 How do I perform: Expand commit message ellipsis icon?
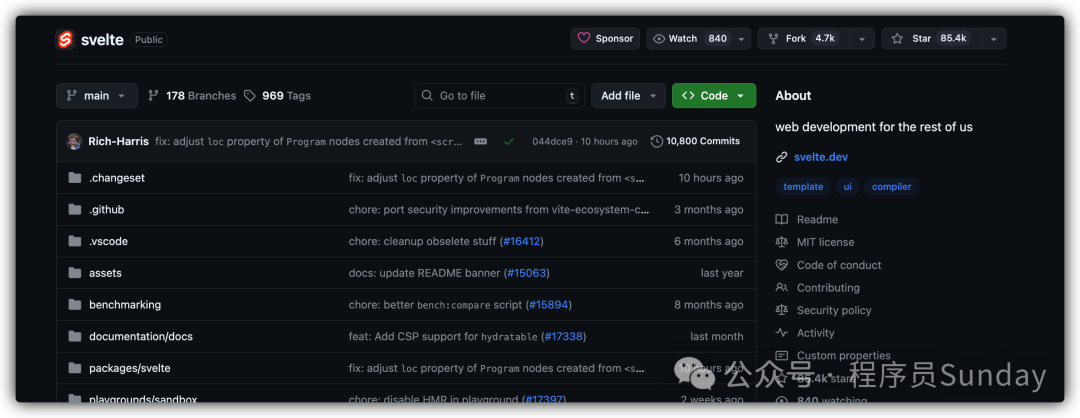pyautogui.click(x=480, y=142)
